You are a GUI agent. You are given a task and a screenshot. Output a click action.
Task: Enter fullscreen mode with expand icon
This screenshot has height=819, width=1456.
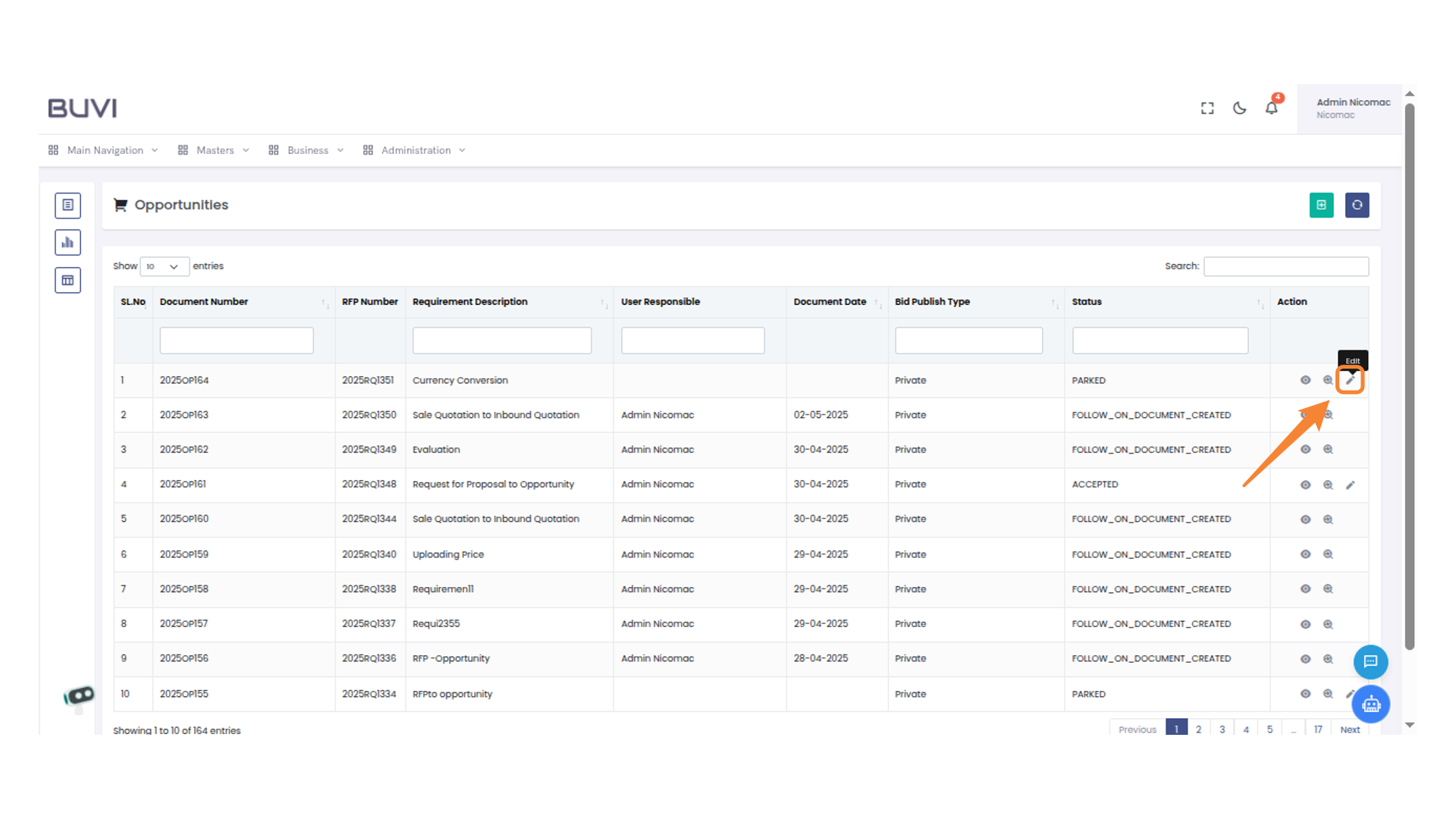[x=1207, y=108]
